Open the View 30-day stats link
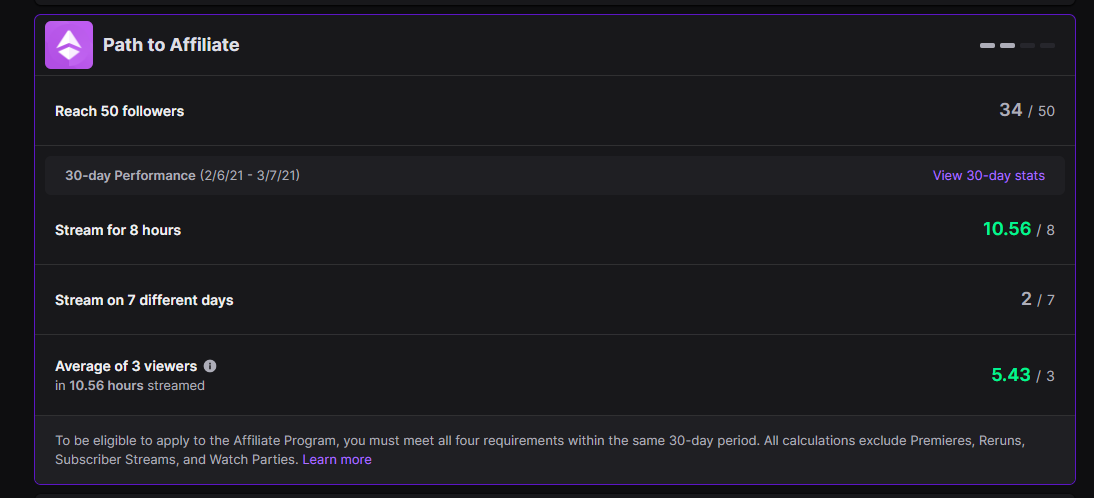 [988, 175]
